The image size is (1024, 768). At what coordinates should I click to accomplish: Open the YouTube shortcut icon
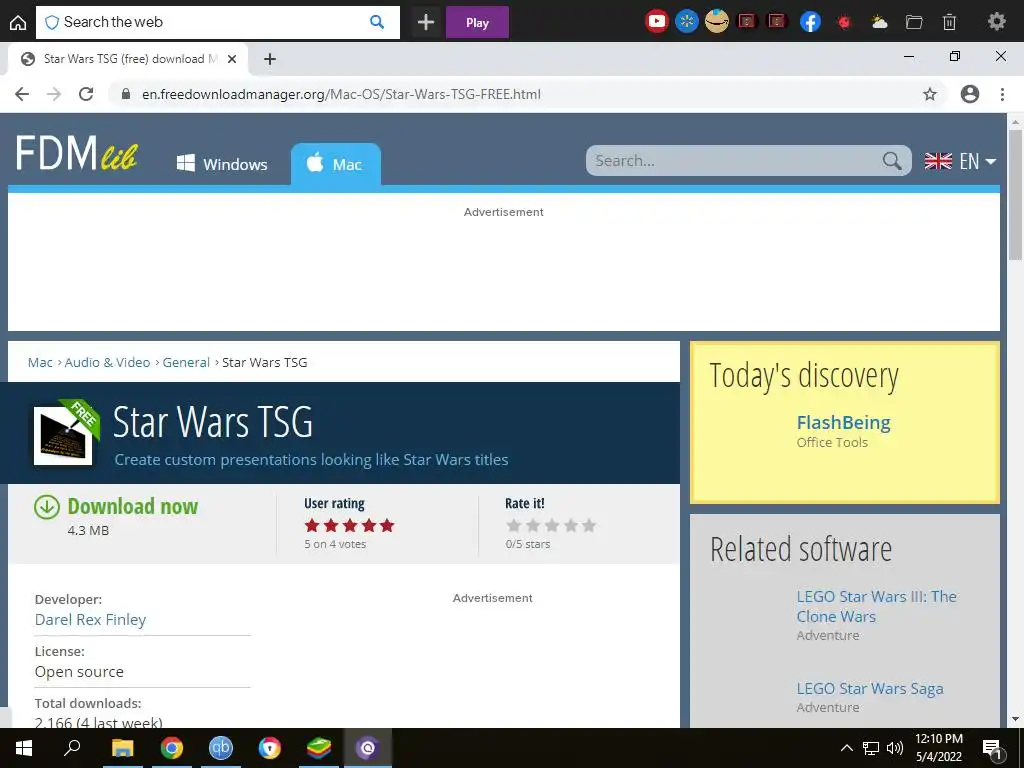(656, 22)
